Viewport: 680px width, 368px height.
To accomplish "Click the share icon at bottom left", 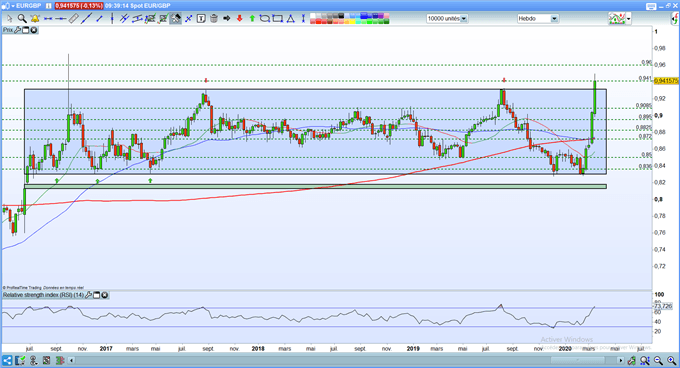I will pyautogui.click(x=7, y=360).
